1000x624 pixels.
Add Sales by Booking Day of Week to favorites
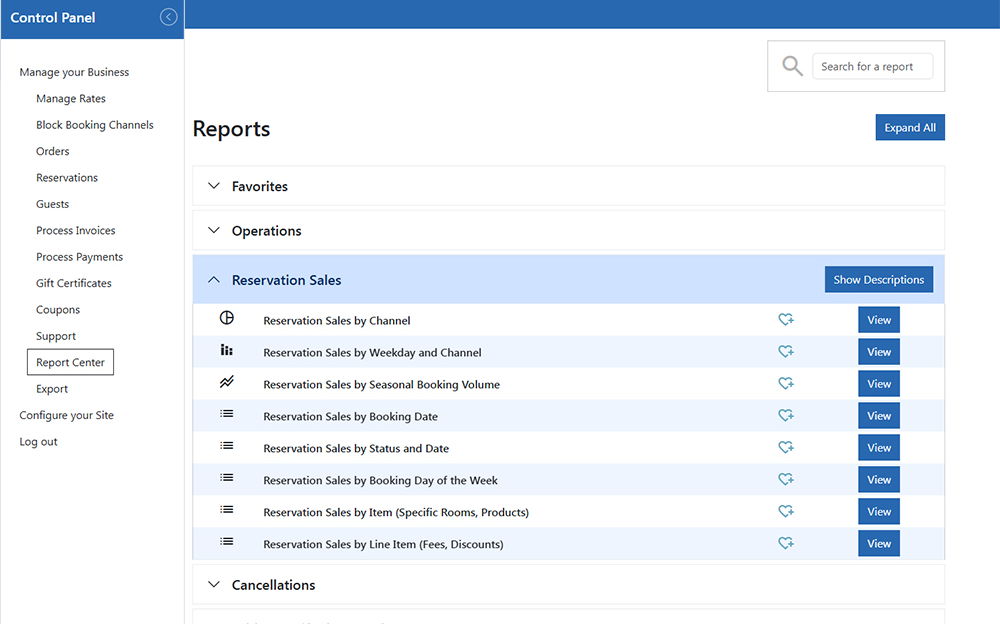click(786, 480)
